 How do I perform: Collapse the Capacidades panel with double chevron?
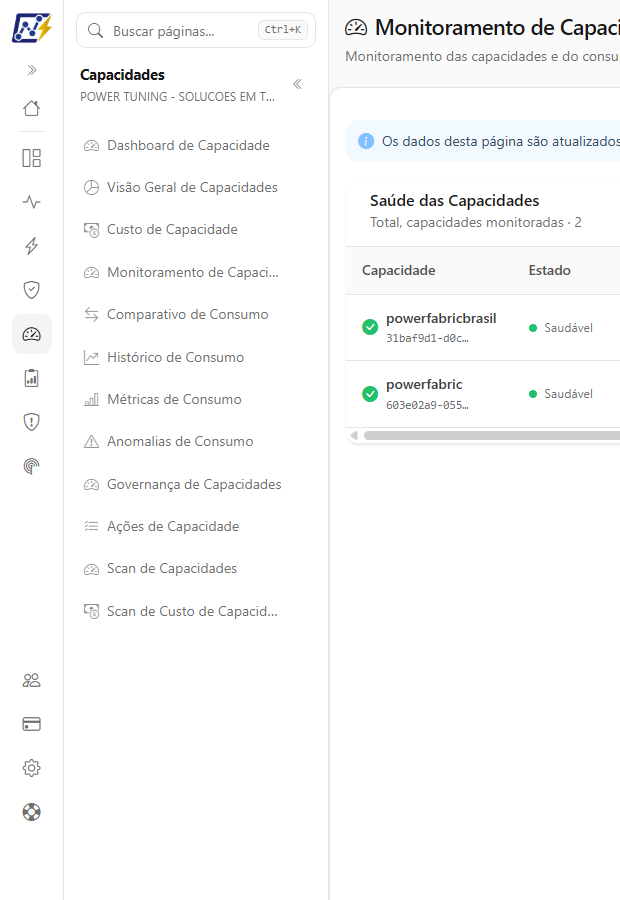[x=297, y=84]
